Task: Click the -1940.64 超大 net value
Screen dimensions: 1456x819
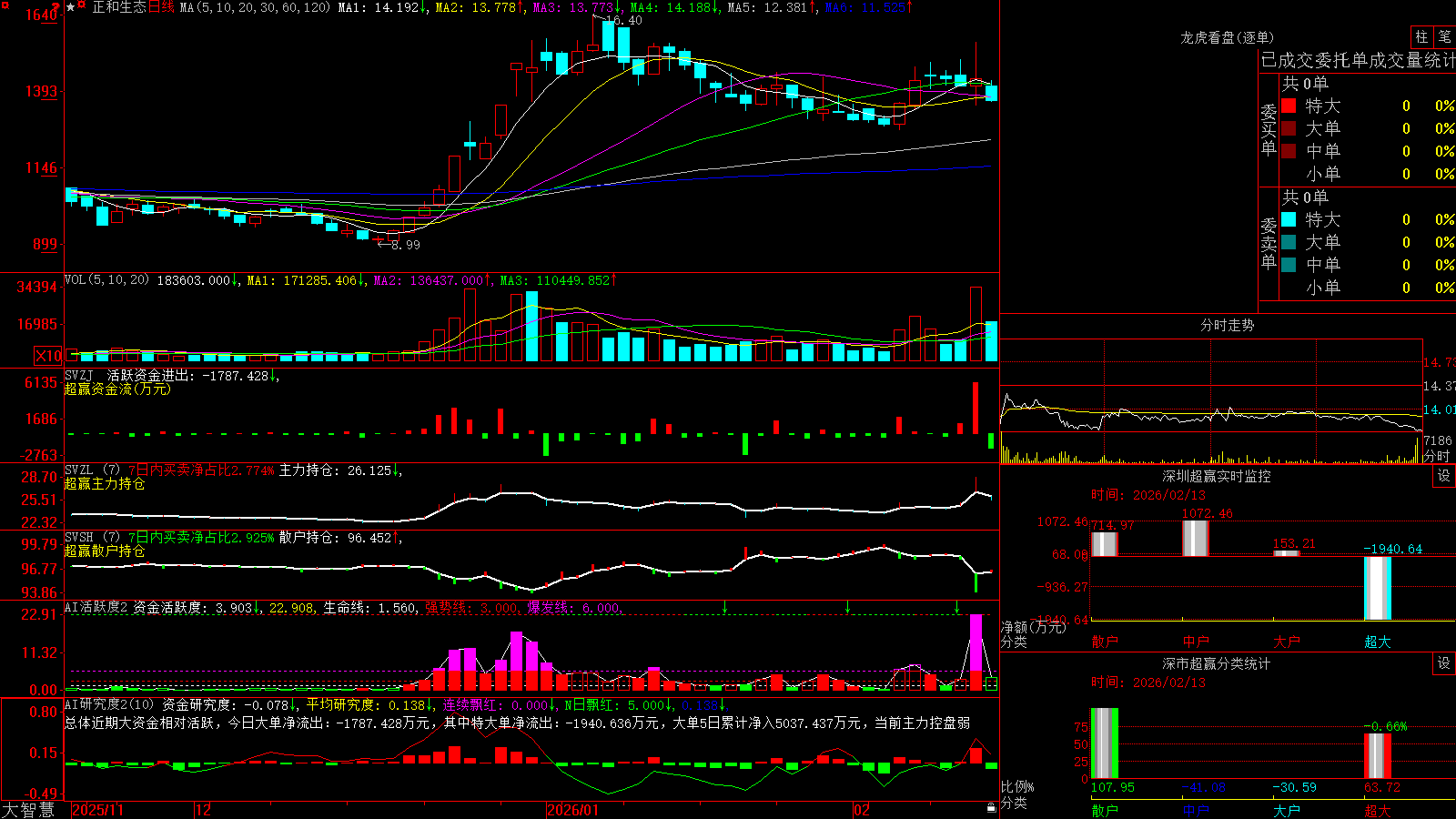Action: (x=1392, y=549)
